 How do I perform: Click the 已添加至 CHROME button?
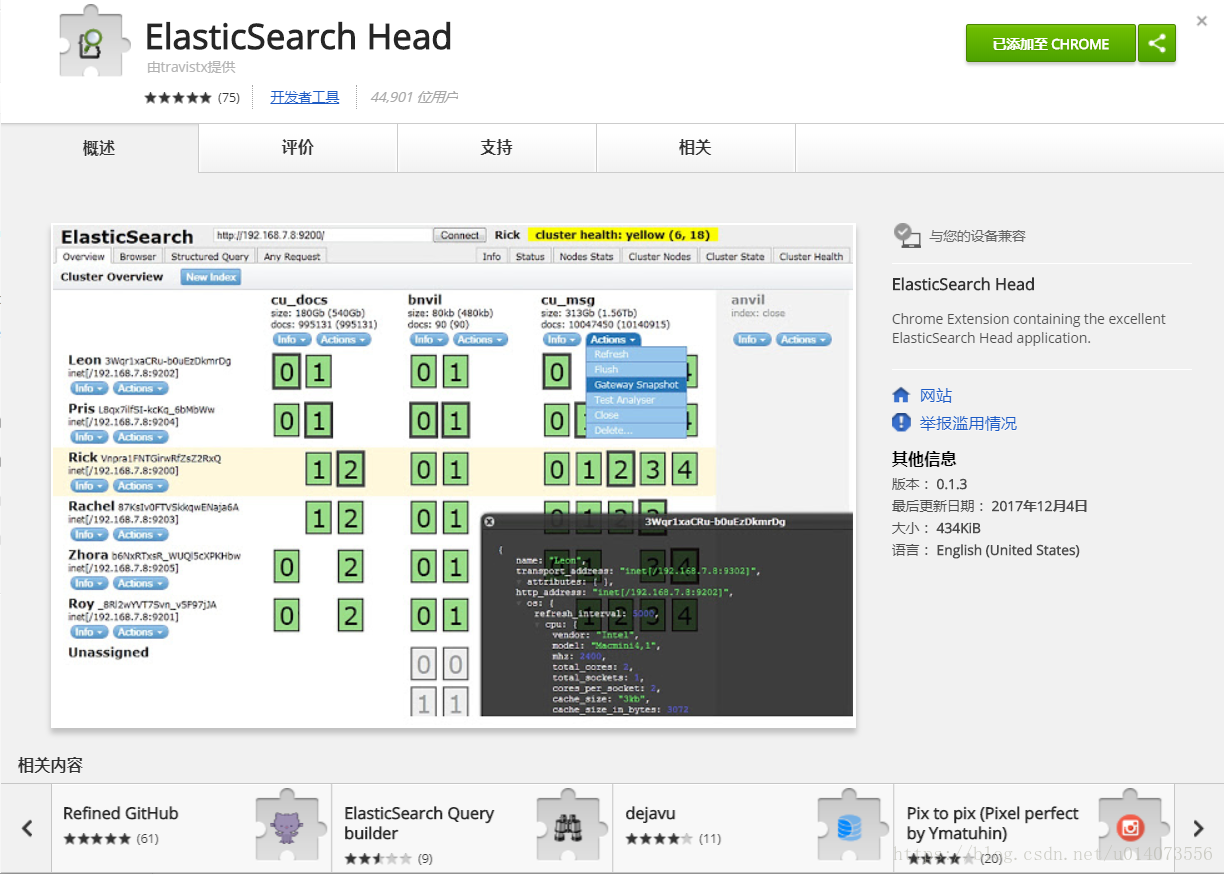pyautogui.click(x=1051, y=44)
